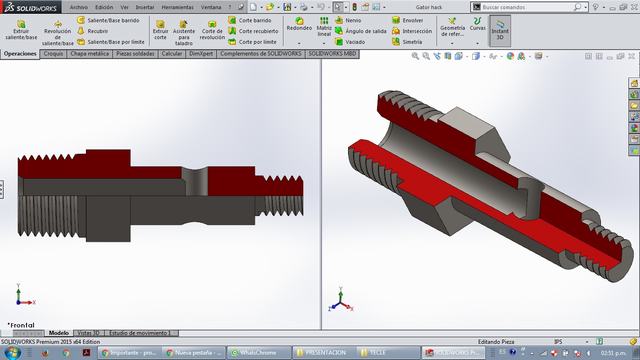Select the Simetría mirror tool
640x360 pixels.
click(407, 42)
